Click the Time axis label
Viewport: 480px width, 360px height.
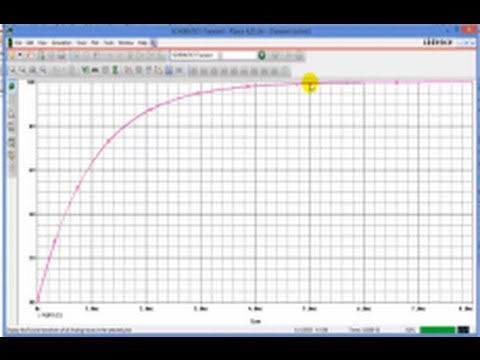pyautogui.click(x=255, y=321)
